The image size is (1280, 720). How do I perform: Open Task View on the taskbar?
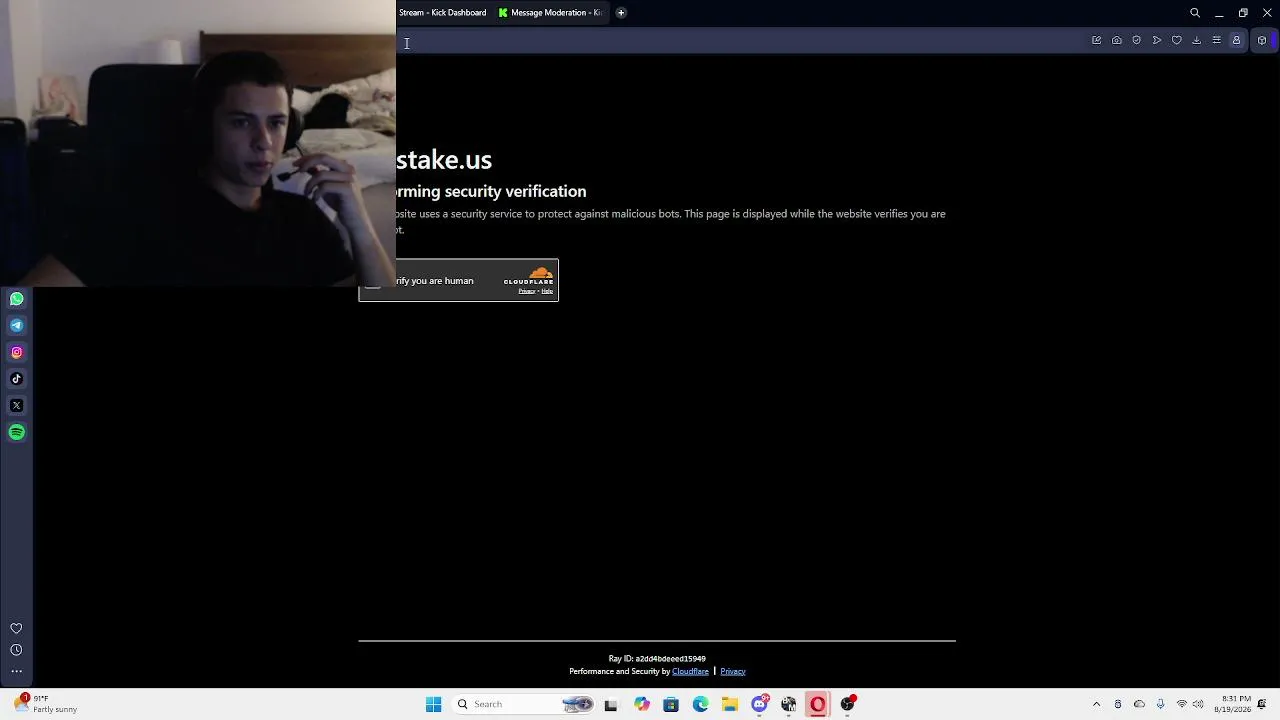[x=611, y=704]
